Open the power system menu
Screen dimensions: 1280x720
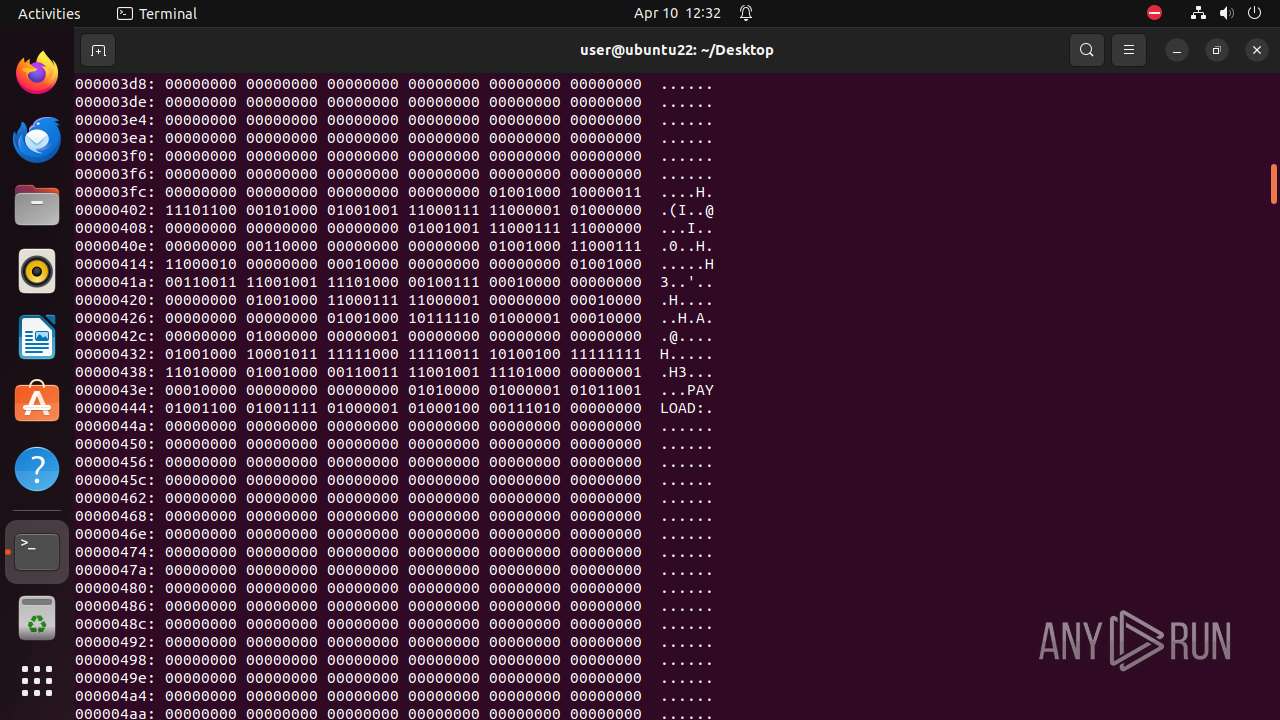pyautogui.click(x=1255, y=13)
